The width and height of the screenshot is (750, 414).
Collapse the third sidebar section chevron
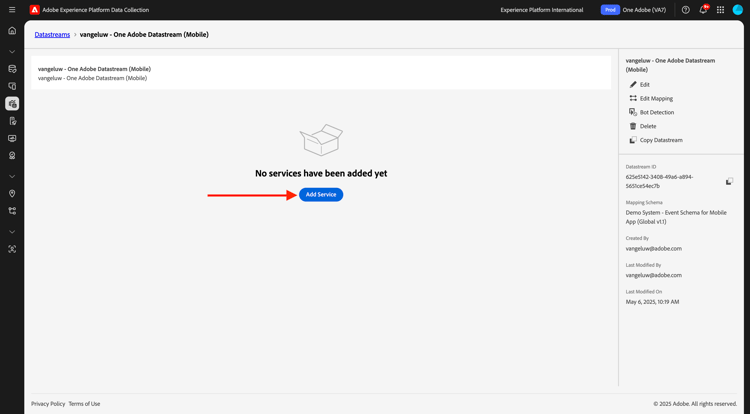12,232
